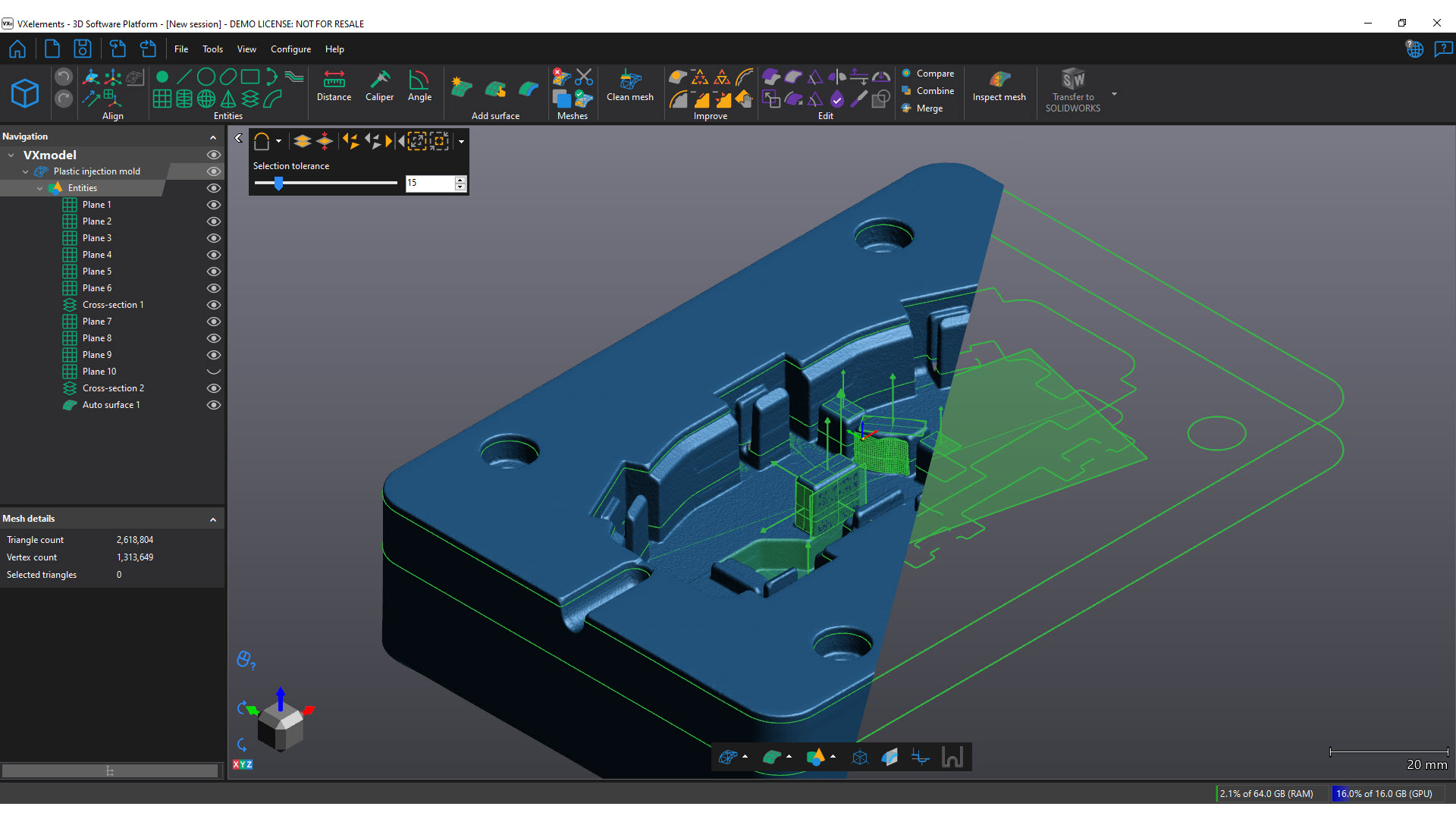Show the hidden Plane 10 entity

214,372
